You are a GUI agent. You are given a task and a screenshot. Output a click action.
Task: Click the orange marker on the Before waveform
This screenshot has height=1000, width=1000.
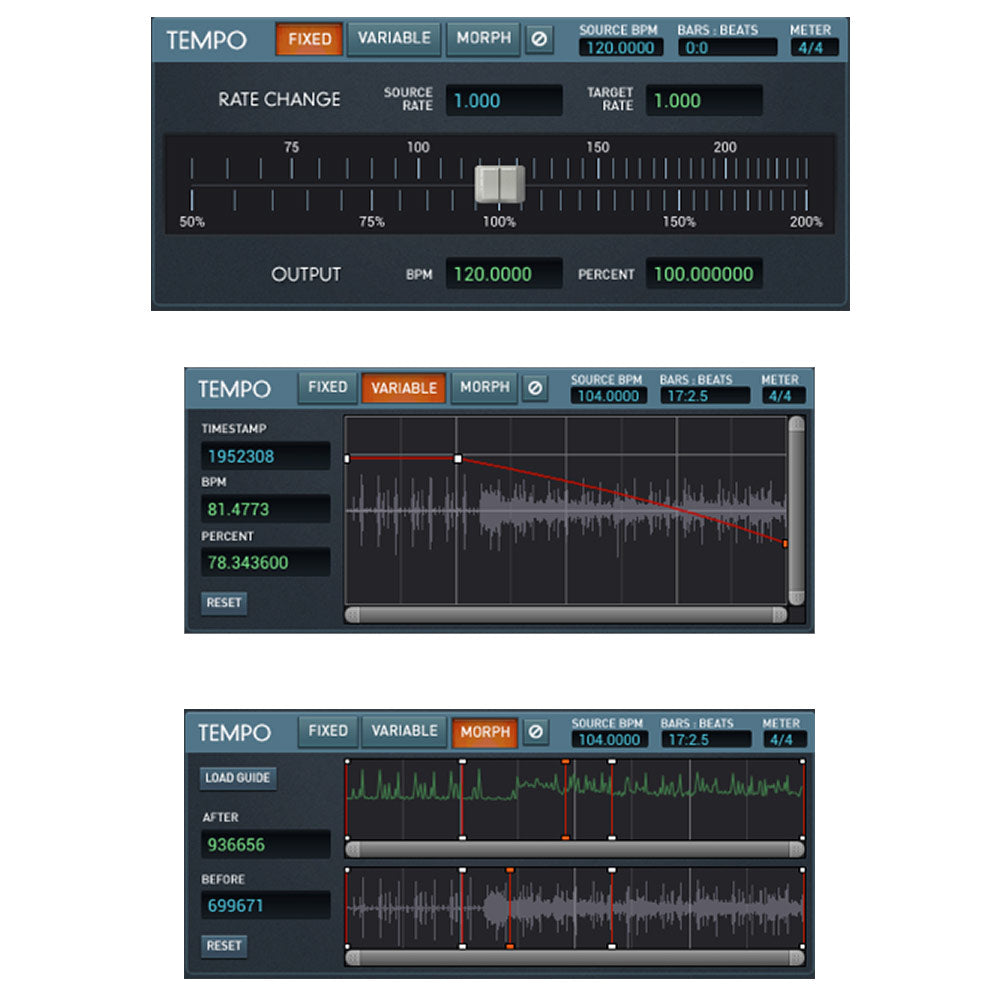click(x=509, y=870)
